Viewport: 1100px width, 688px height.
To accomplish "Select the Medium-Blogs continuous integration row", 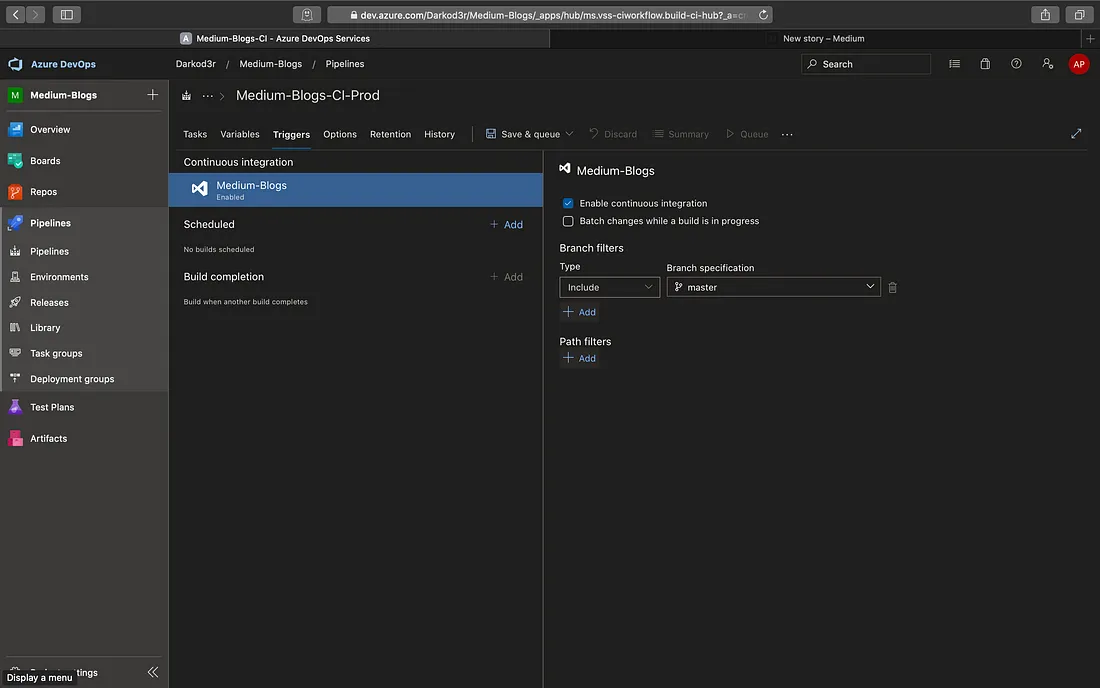I will point(356,190).
